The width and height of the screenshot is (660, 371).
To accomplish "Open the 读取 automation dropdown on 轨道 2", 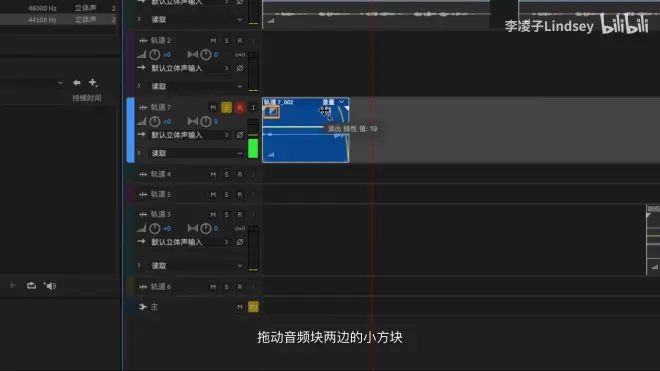I will (x=196, y=86).
